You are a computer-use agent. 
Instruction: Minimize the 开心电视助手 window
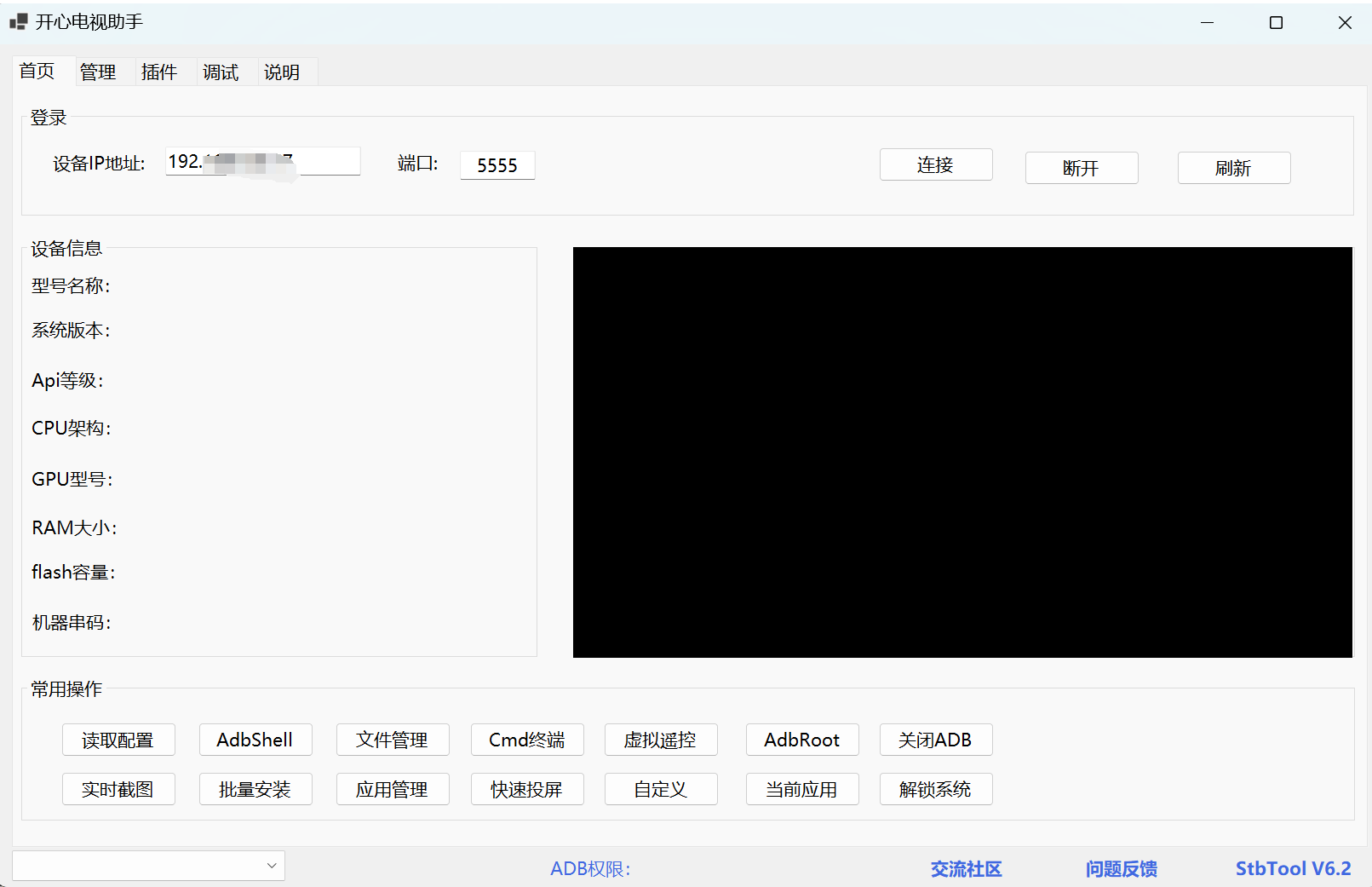point(1207,23)
